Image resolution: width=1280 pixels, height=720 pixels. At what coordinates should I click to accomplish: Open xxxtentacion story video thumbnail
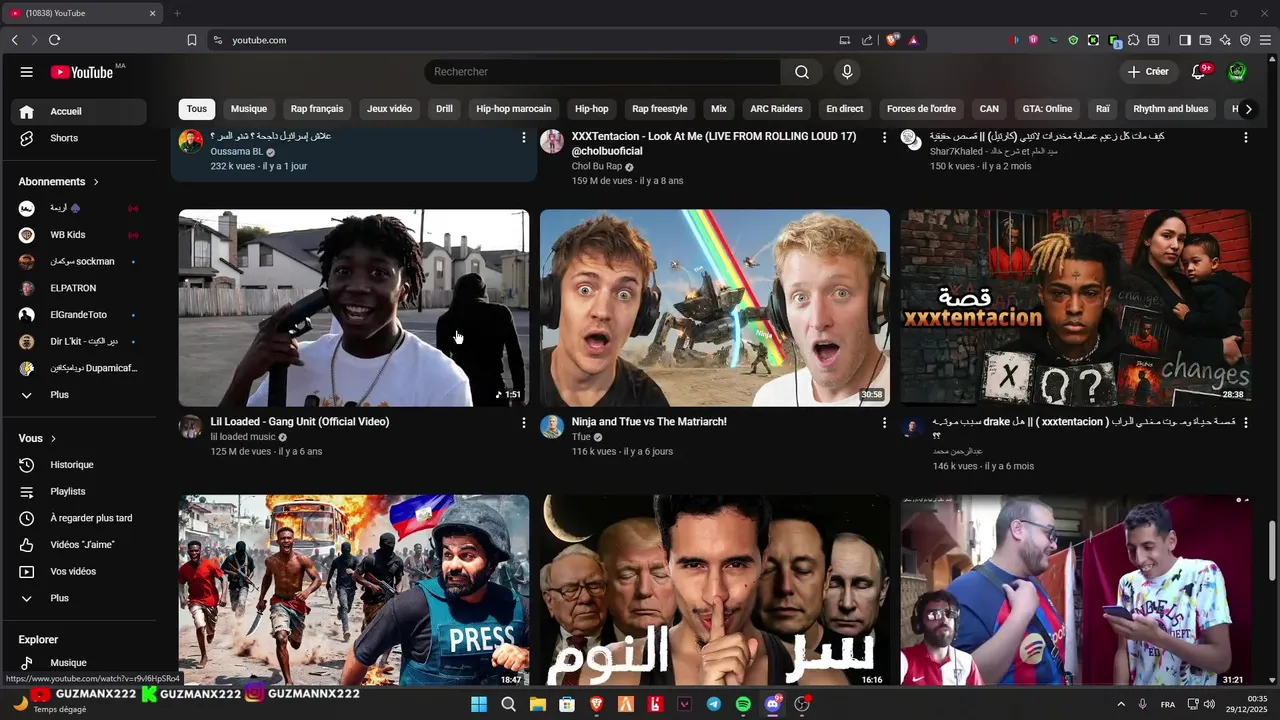pos(1076,308)
